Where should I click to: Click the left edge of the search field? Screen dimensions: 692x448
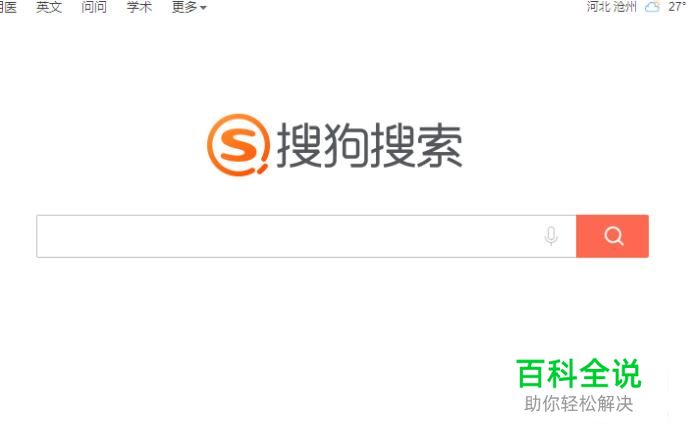(x=42, y=236)
